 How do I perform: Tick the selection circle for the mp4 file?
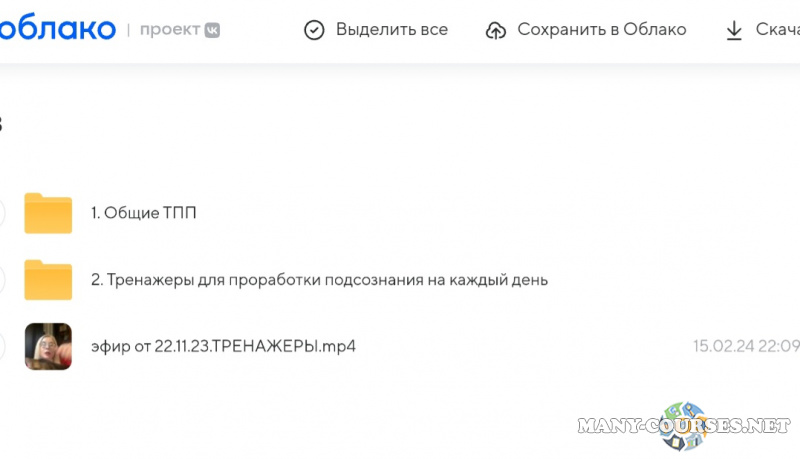[2, 346]
